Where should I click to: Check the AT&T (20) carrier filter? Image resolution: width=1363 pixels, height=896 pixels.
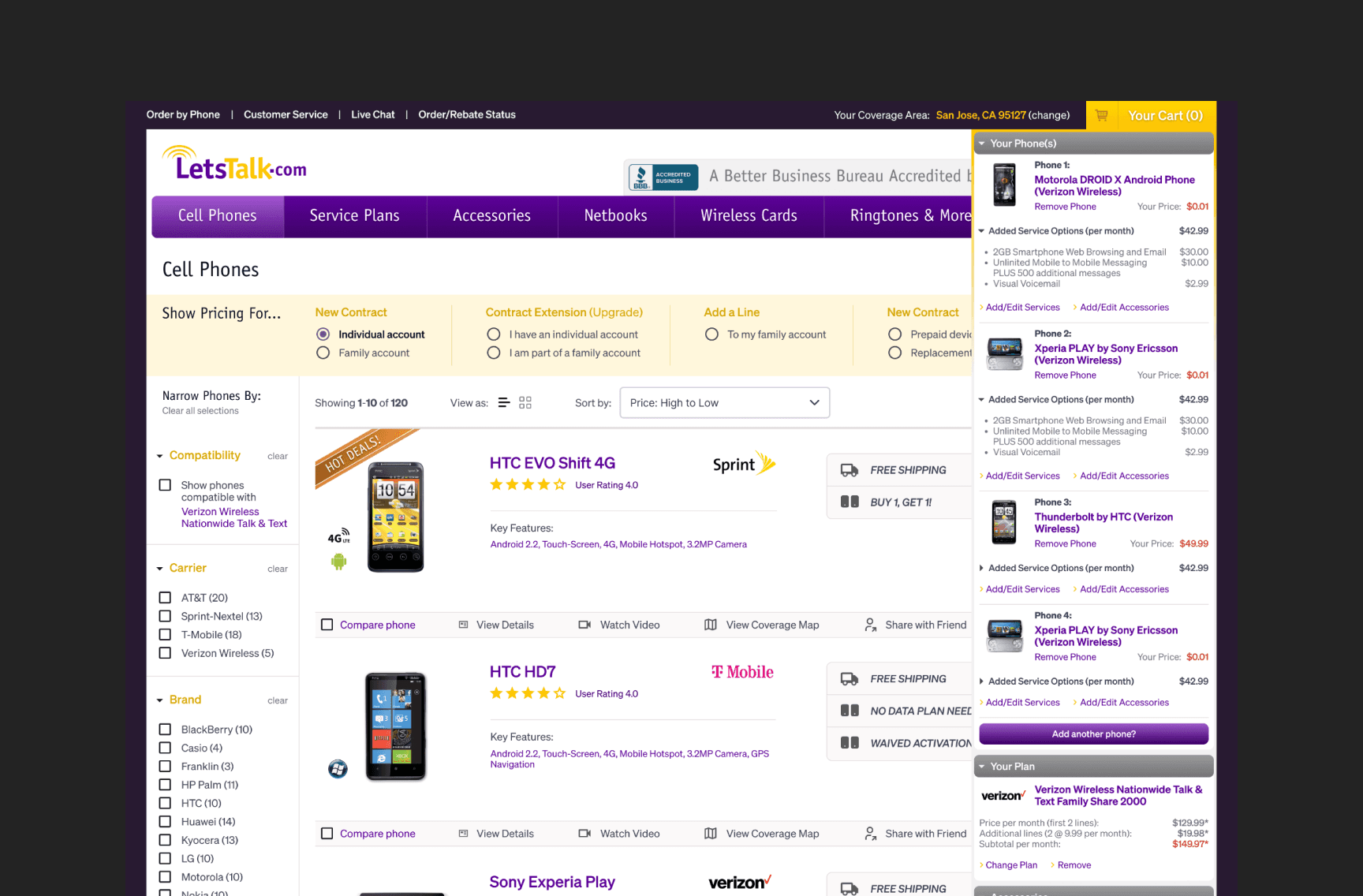[165, 598]
